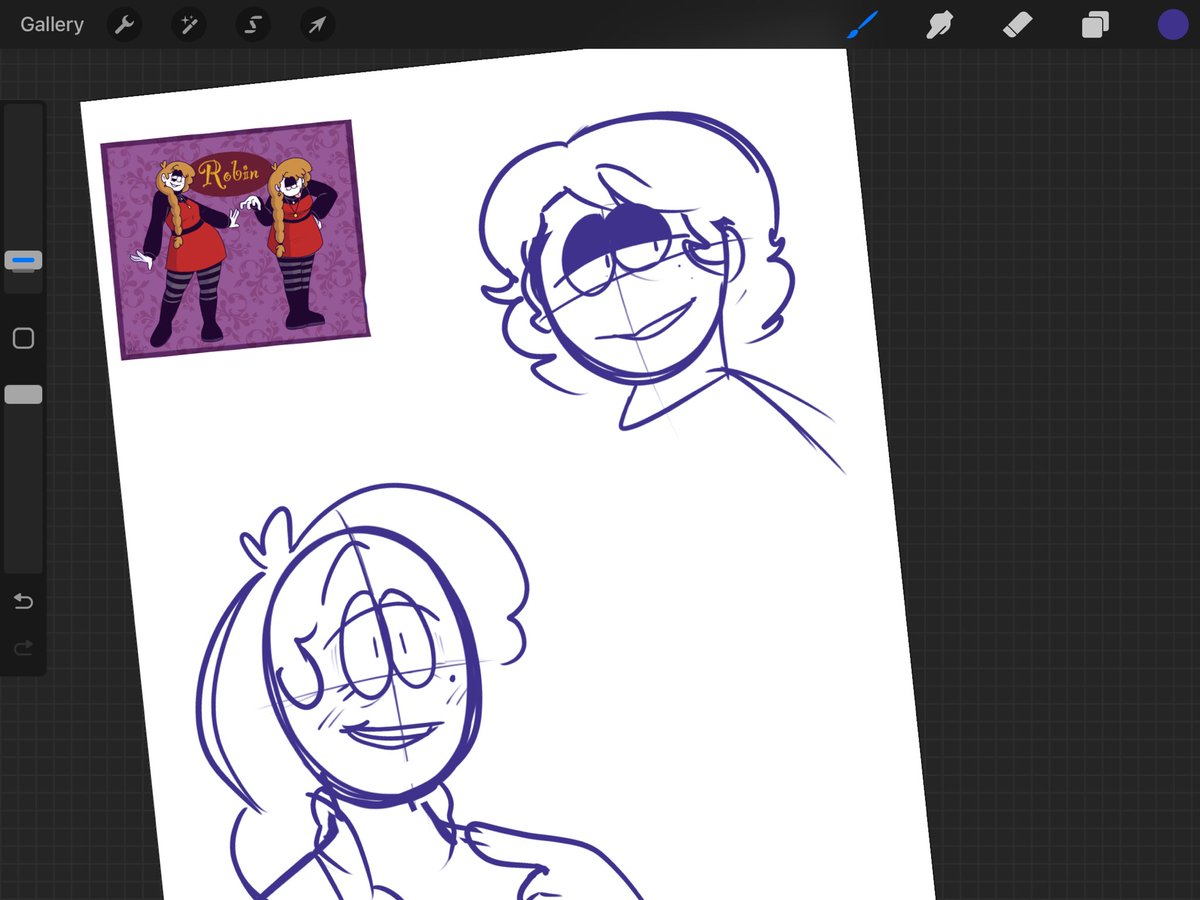This screenshot has width=1200, height=900.
Task: Tap the square Modify button on sidebar
Action: click(x=23, y=338)
